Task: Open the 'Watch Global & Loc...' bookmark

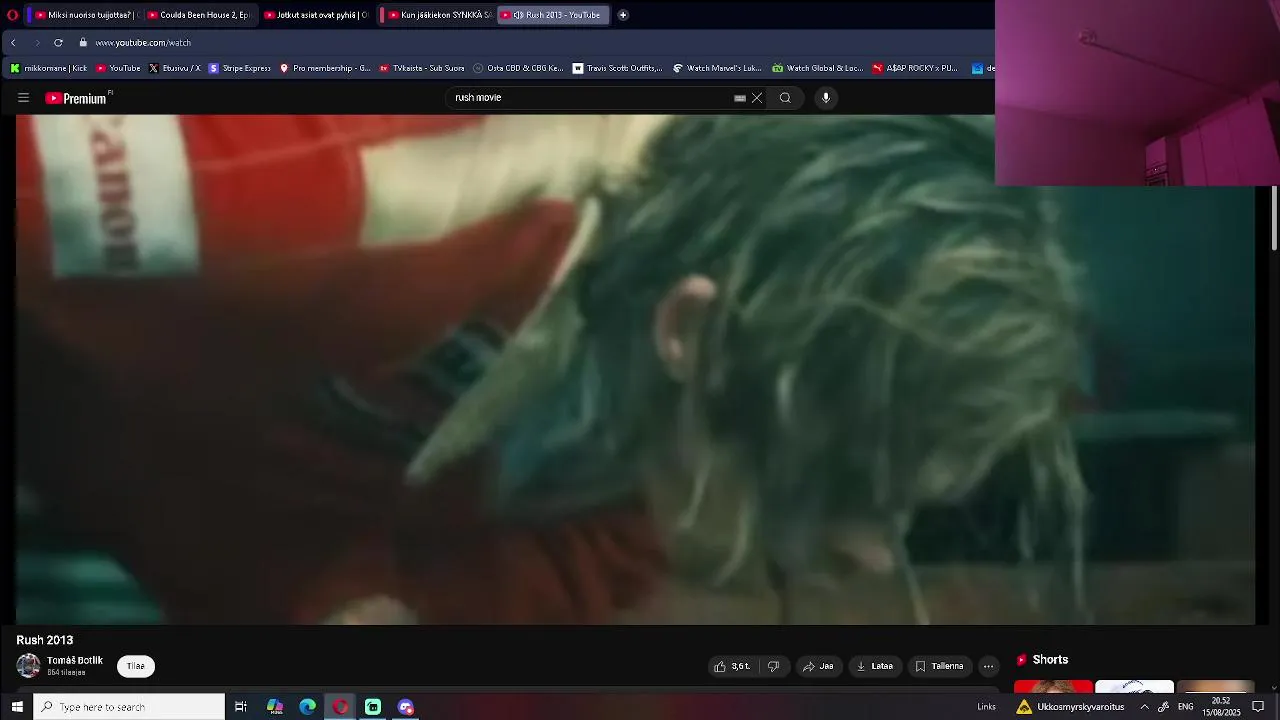Action: click(818, 69)
